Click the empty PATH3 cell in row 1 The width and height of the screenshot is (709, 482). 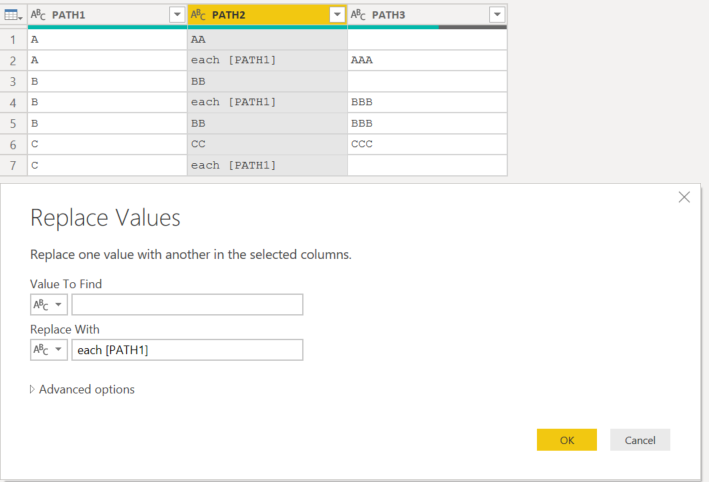coord(427,40)
